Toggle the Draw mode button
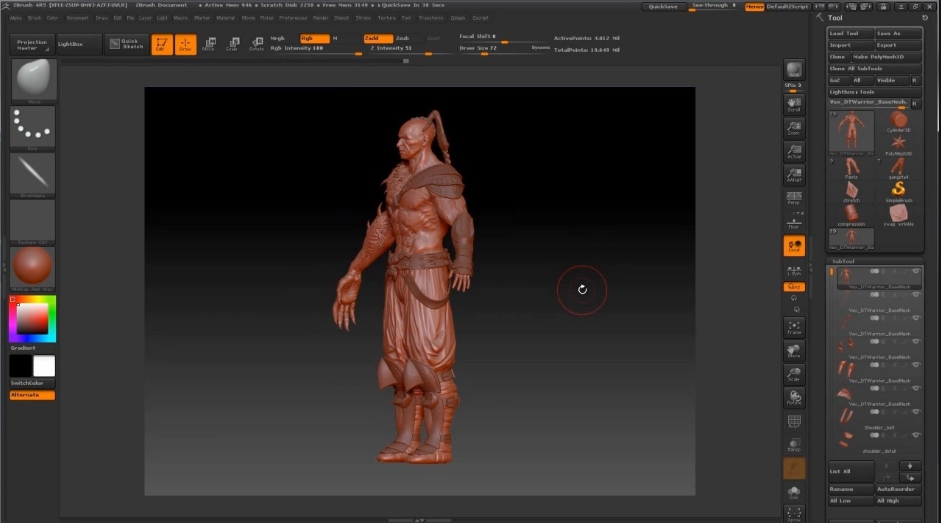Viewport: 941px width, 523px height. tap(185, 44)
